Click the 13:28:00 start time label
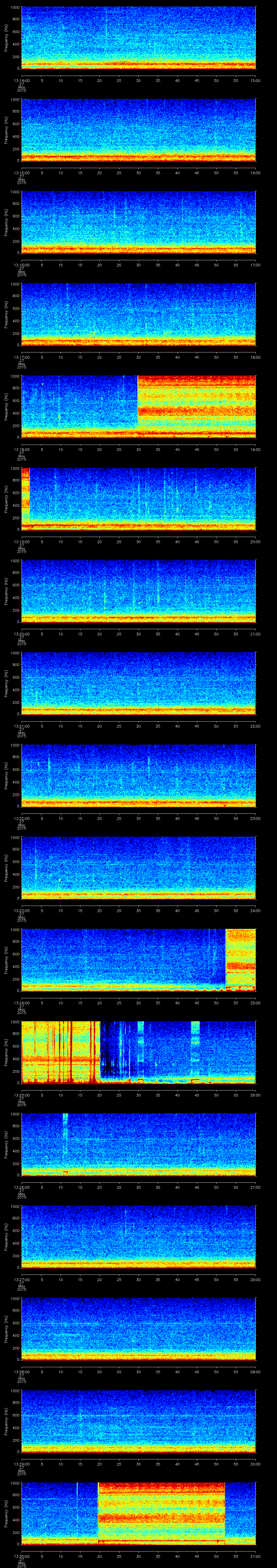 [x=21, y=1371]
